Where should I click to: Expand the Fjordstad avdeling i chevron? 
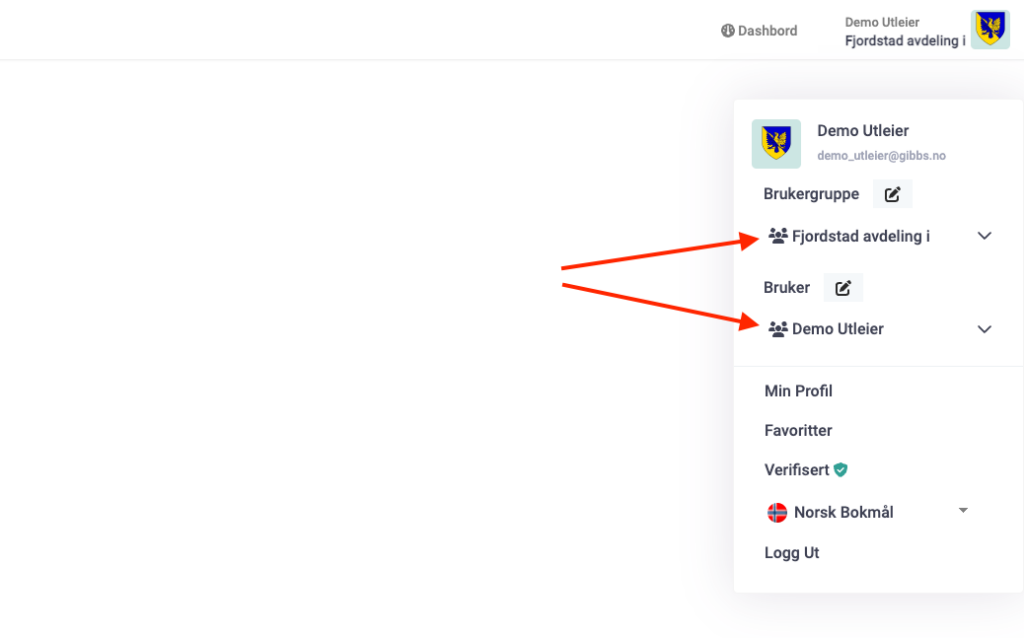click(x=984, y=236)
